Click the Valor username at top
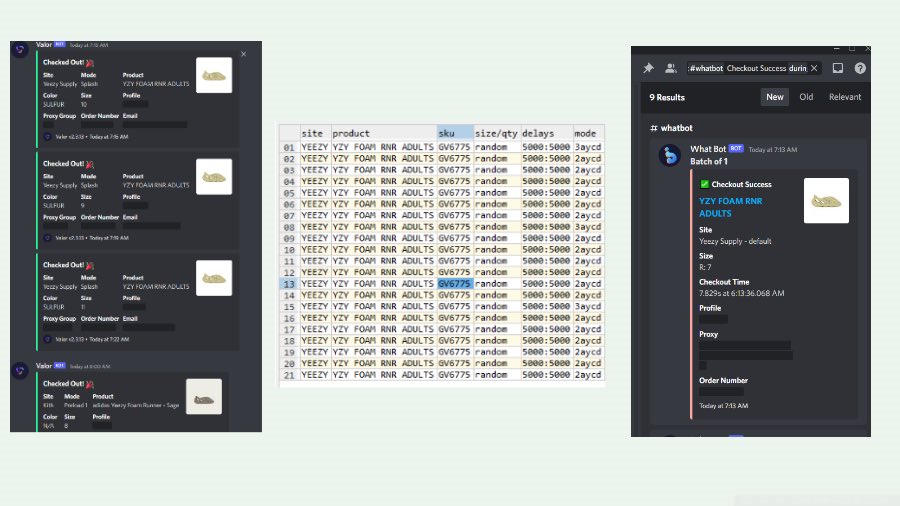This screenshot has height=506, width=900. 44,44
